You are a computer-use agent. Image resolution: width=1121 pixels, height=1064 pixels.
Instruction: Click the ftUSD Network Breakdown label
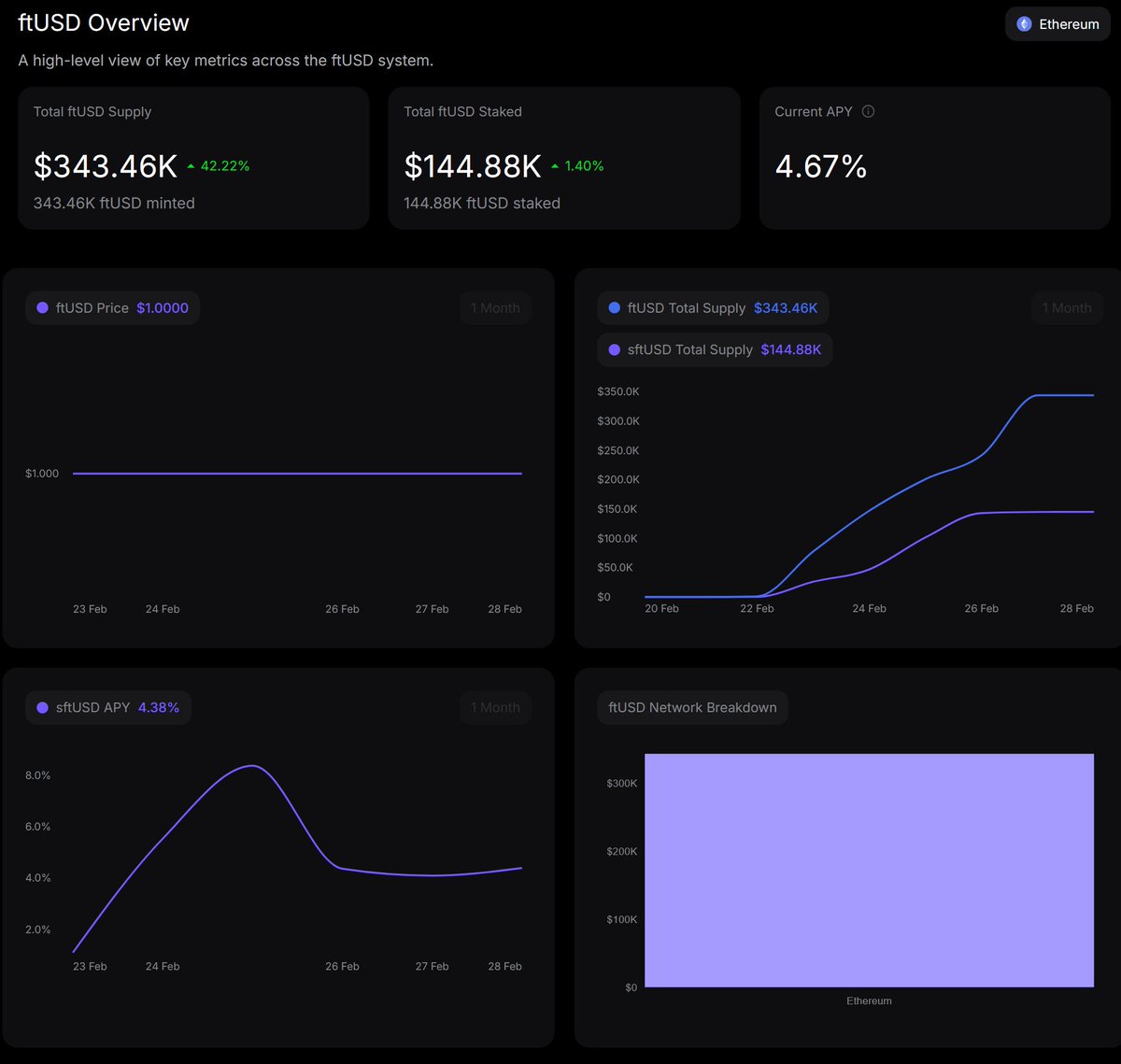(x=692, y=708)
